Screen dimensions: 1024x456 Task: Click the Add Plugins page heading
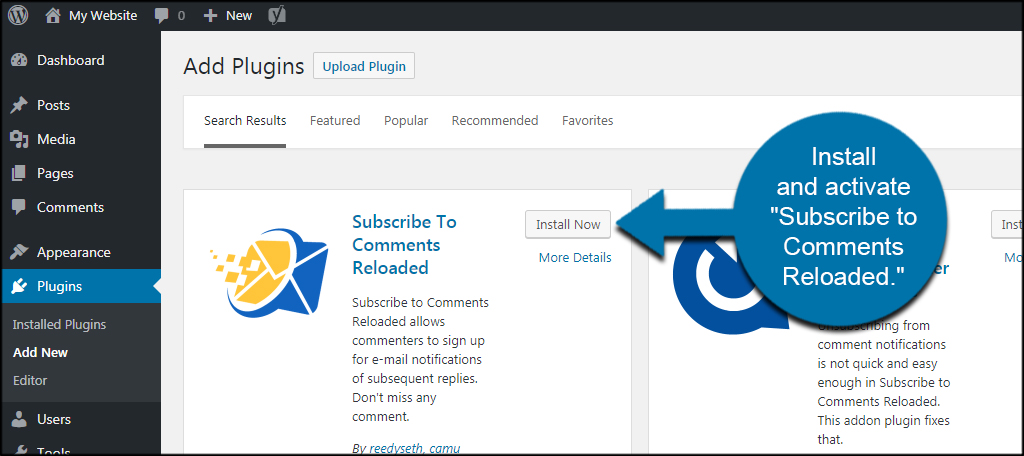coord(244,66)
